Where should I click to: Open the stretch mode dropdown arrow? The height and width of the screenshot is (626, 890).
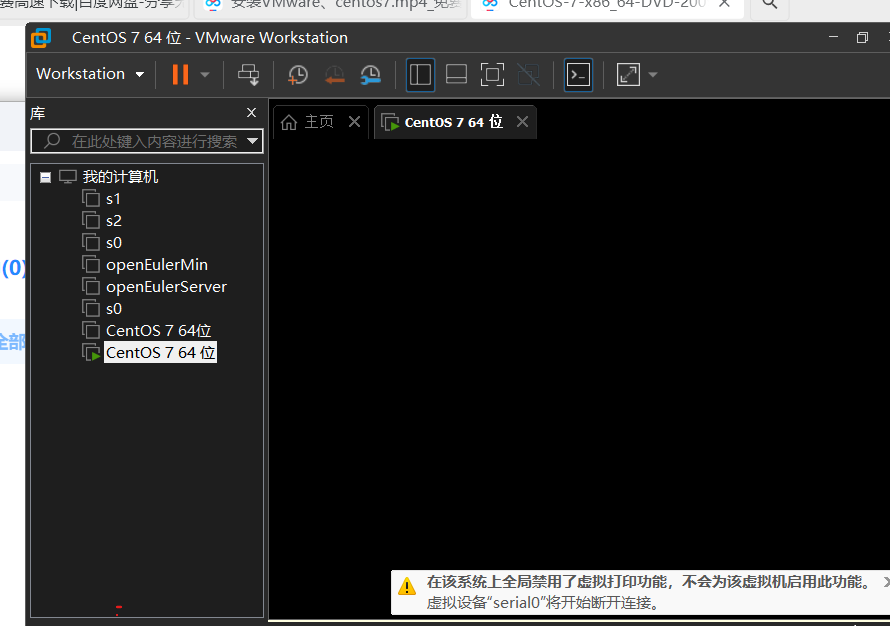tap(653, 74)
